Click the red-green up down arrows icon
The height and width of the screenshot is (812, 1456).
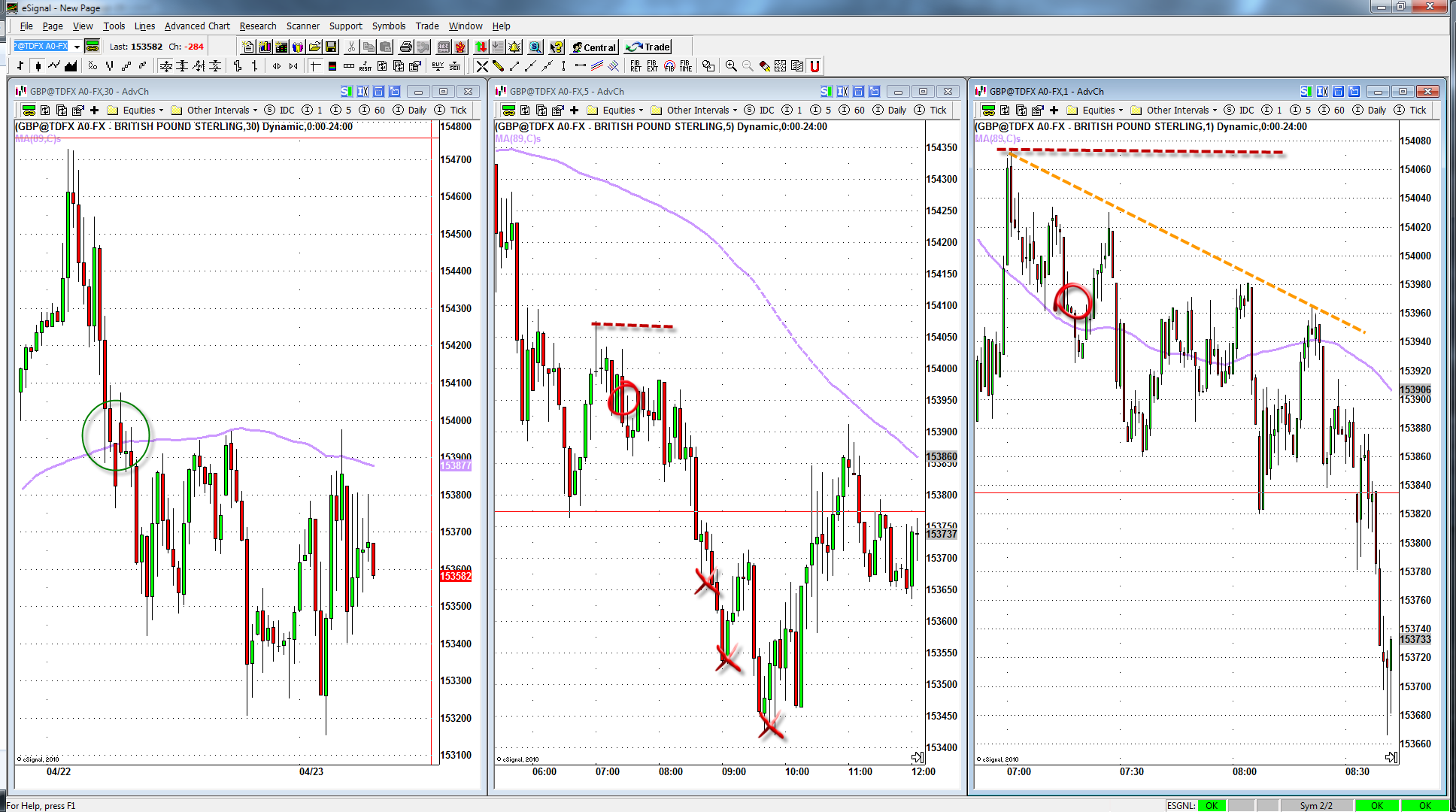pos(481,47)
